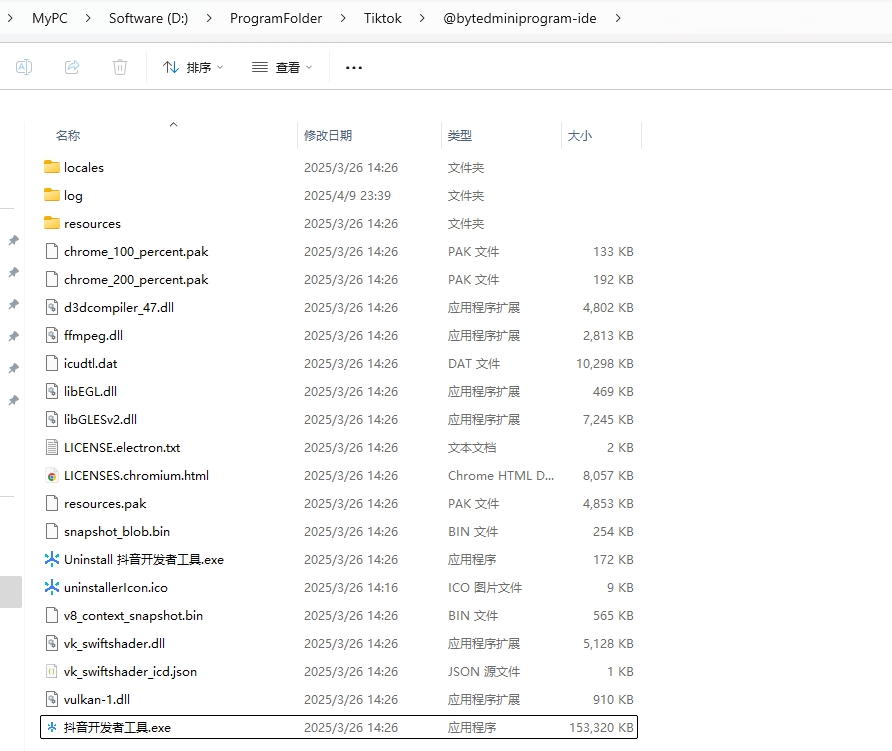
Task: Click LICENSES.chromium.html Chrome icon
Action: tap(52, 476)
